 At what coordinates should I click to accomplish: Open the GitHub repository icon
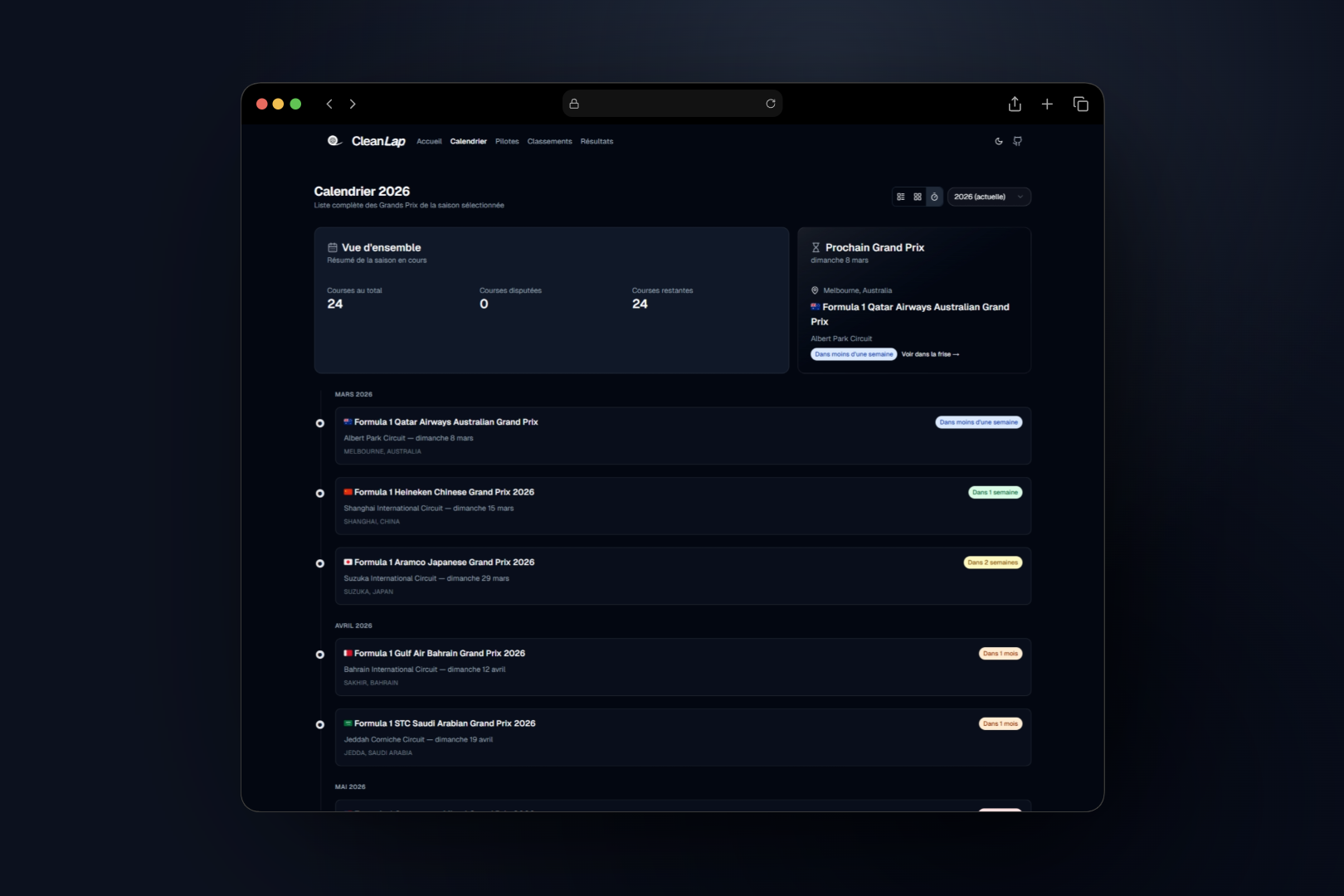click(x=1018, y=141)
